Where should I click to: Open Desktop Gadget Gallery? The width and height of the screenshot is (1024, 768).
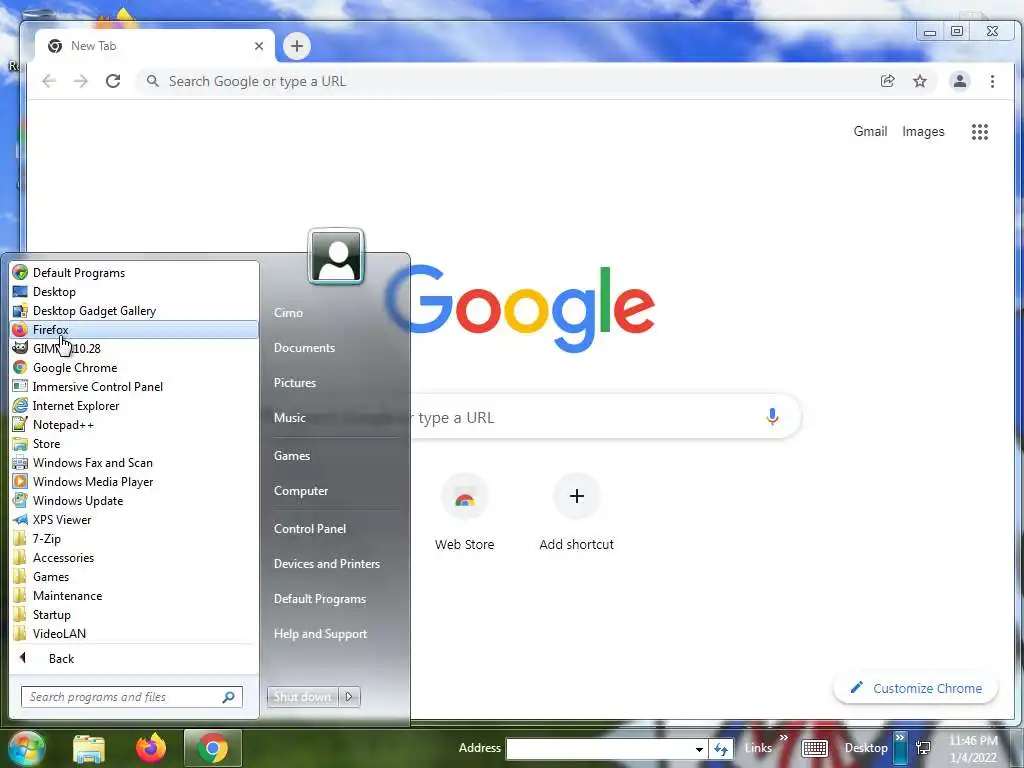[135, 311]
